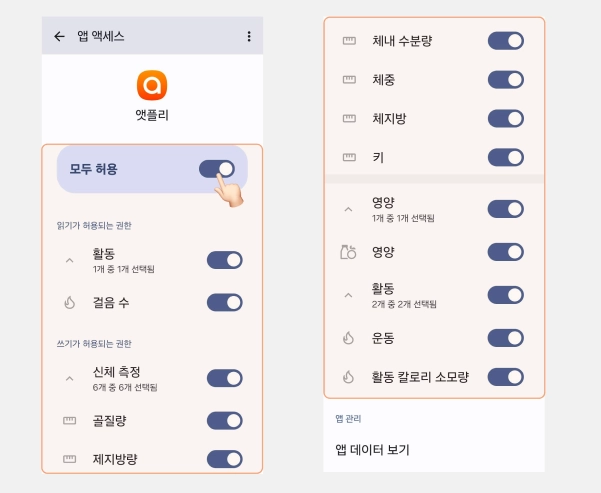Tap the ruler icon beside 키
Image resolution: width=601 pixels, height=493 pixels.
[348, 158]
